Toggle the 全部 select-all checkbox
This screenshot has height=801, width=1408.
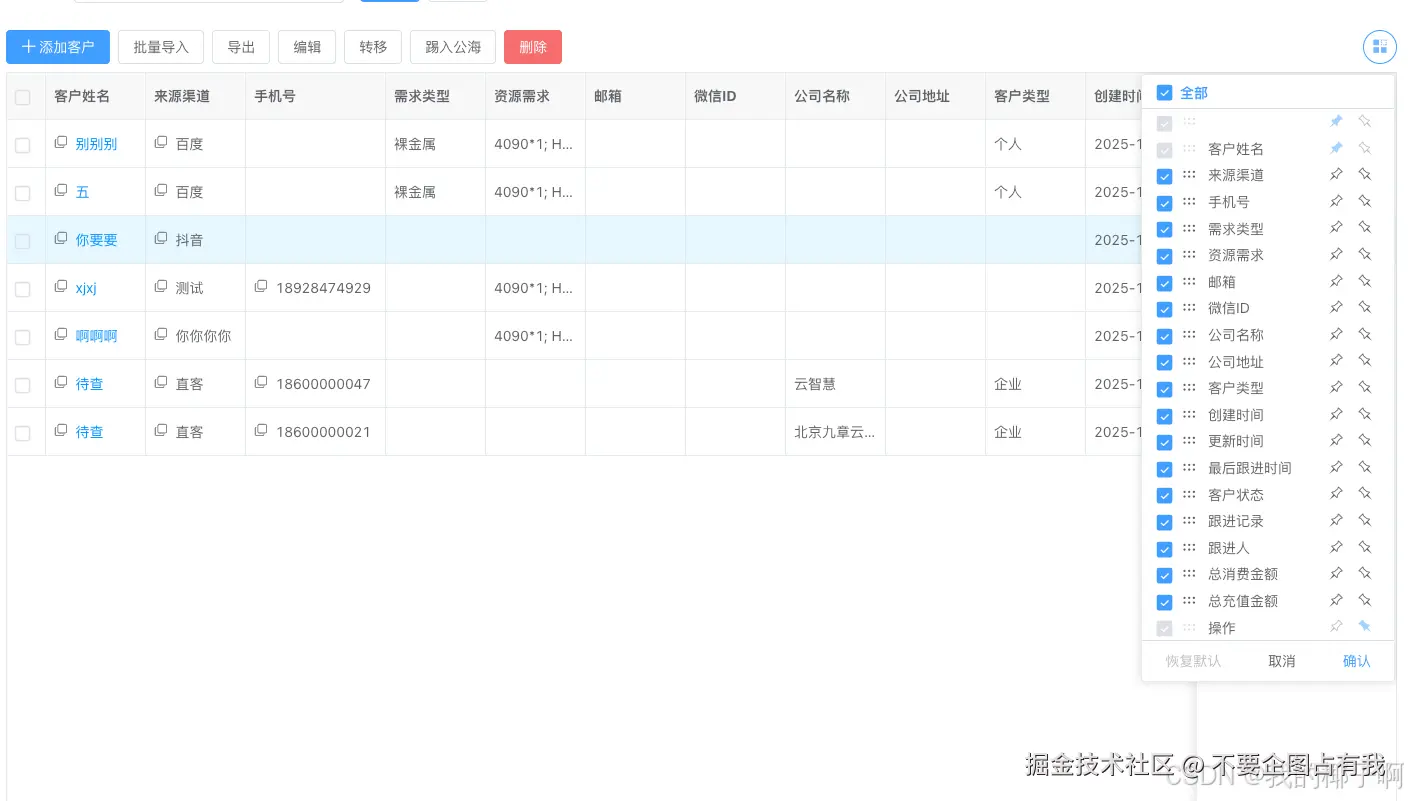[1164, 92]
